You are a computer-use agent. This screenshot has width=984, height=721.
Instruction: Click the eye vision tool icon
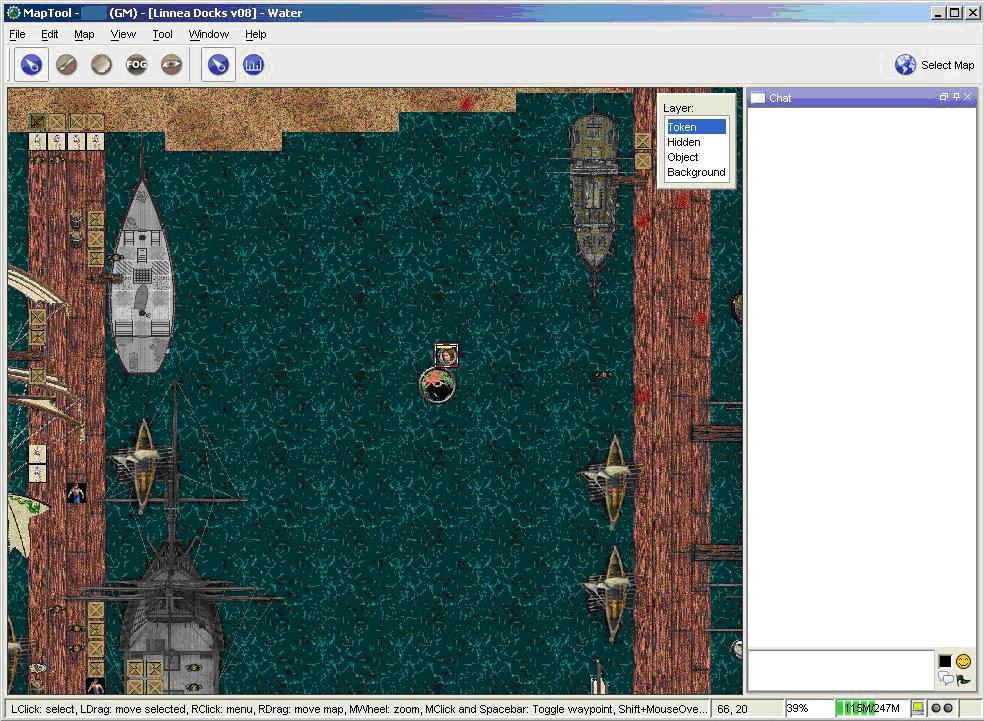tap(171, 65)
